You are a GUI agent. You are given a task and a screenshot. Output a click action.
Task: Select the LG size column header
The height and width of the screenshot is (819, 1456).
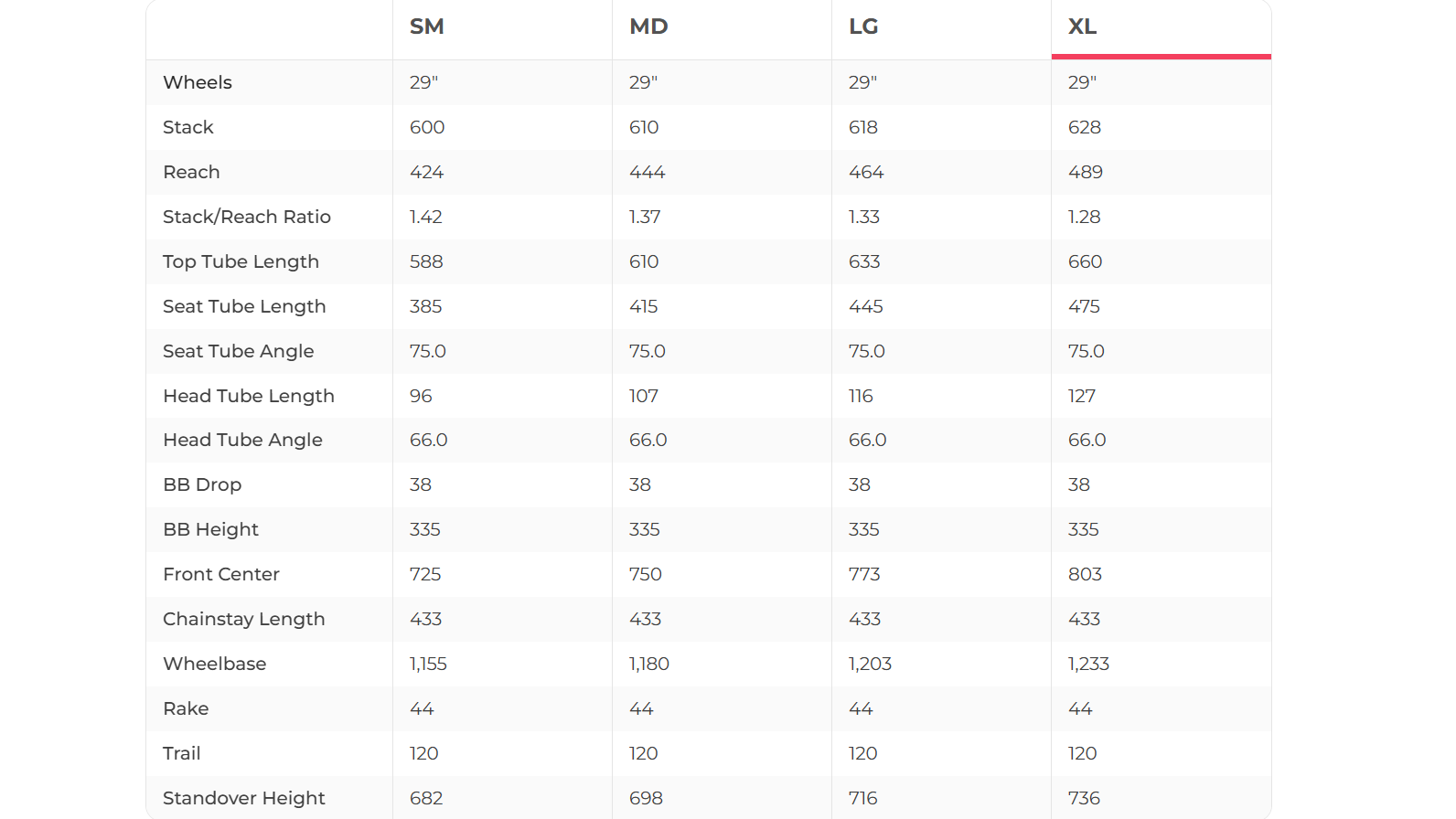click(863, 27)
